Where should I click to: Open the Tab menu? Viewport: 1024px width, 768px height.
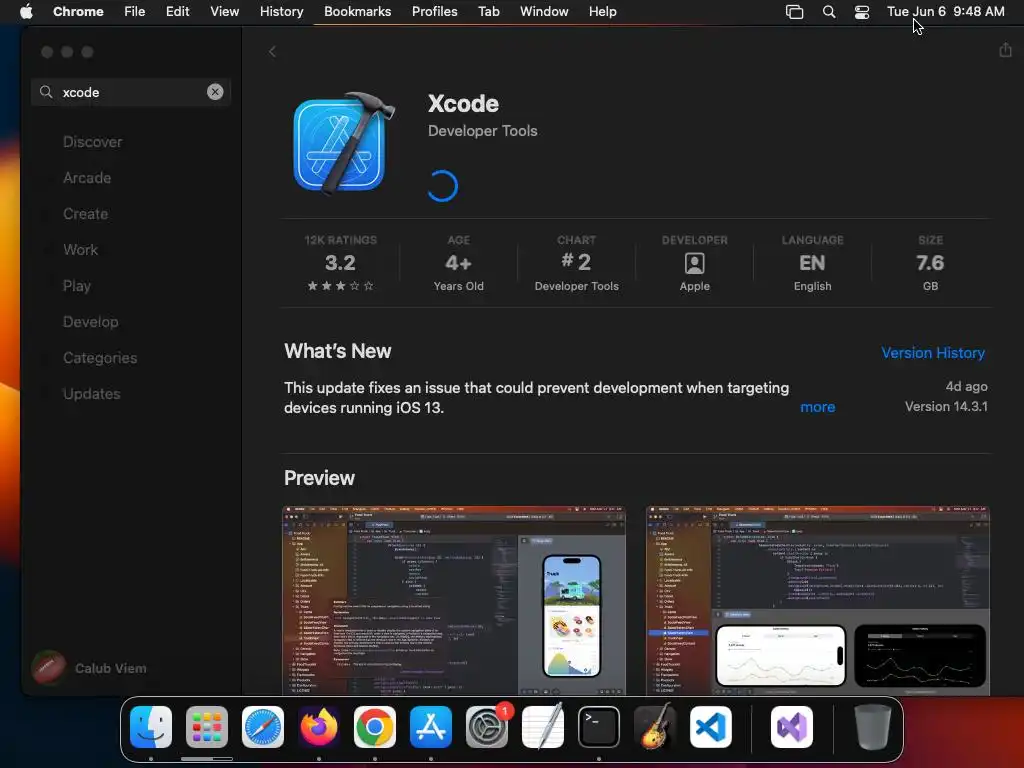488,12
